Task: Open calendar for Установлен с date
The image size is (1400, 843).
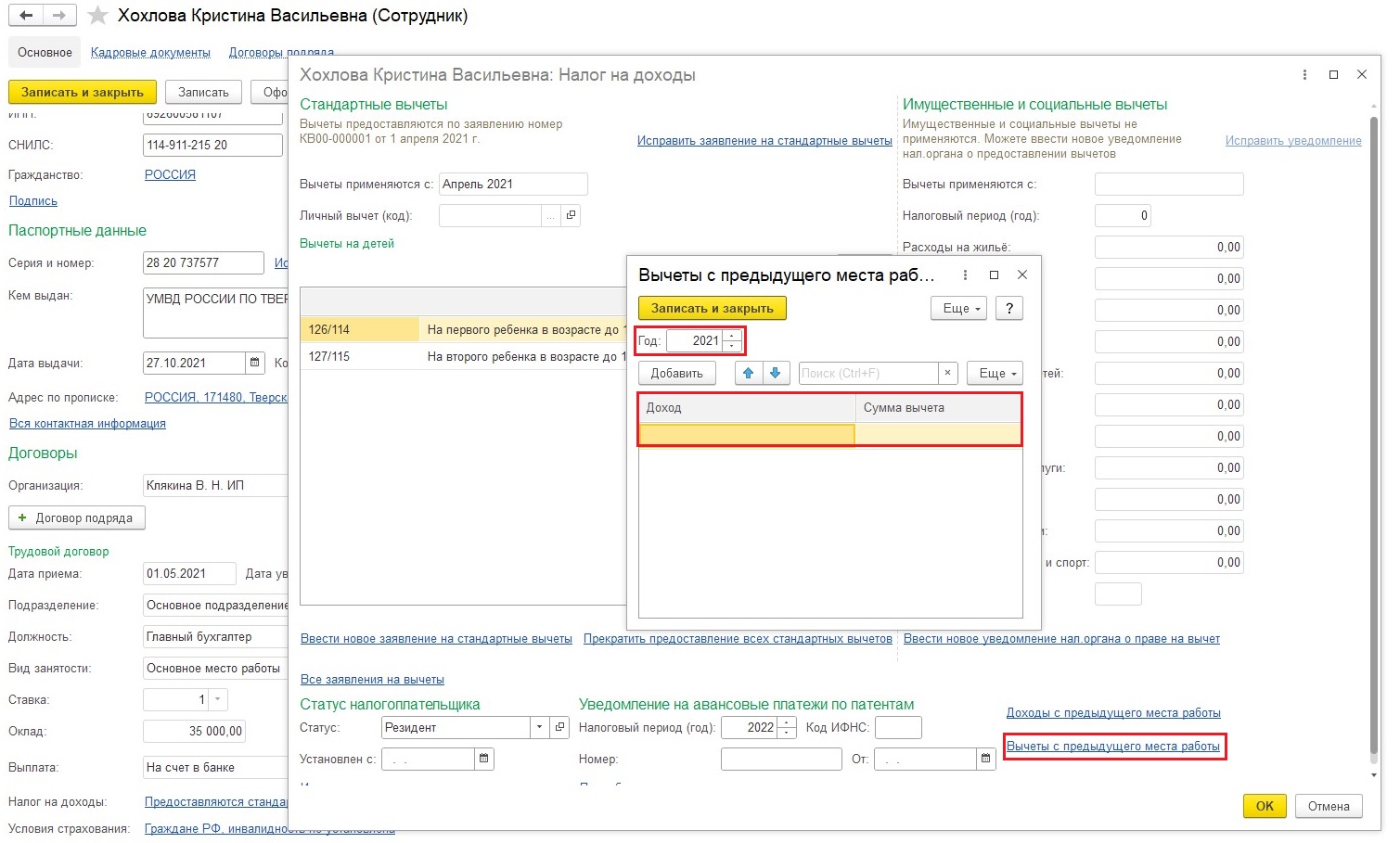Action: click(x=483, y=759)
